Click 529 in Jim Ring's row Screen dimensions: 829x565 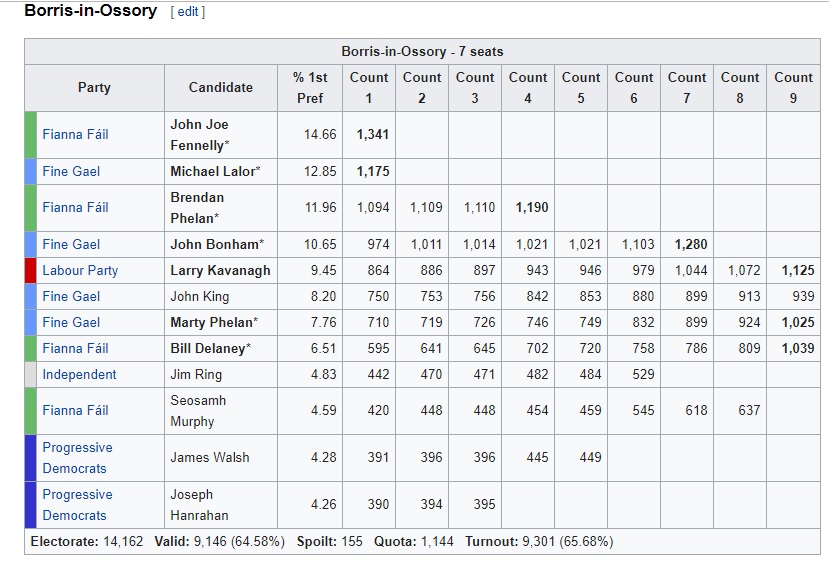click(643, 375)
